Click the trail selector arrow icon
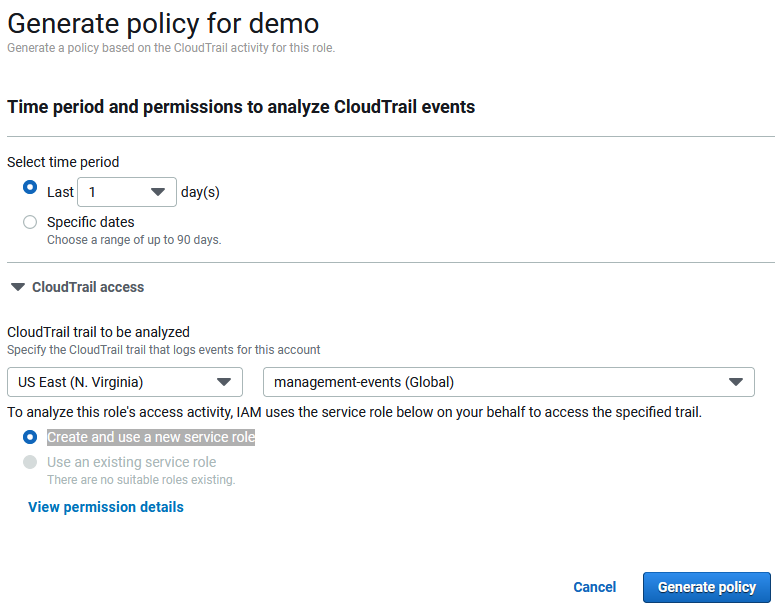Screen dimensions: 782x613 coord(736,382)
